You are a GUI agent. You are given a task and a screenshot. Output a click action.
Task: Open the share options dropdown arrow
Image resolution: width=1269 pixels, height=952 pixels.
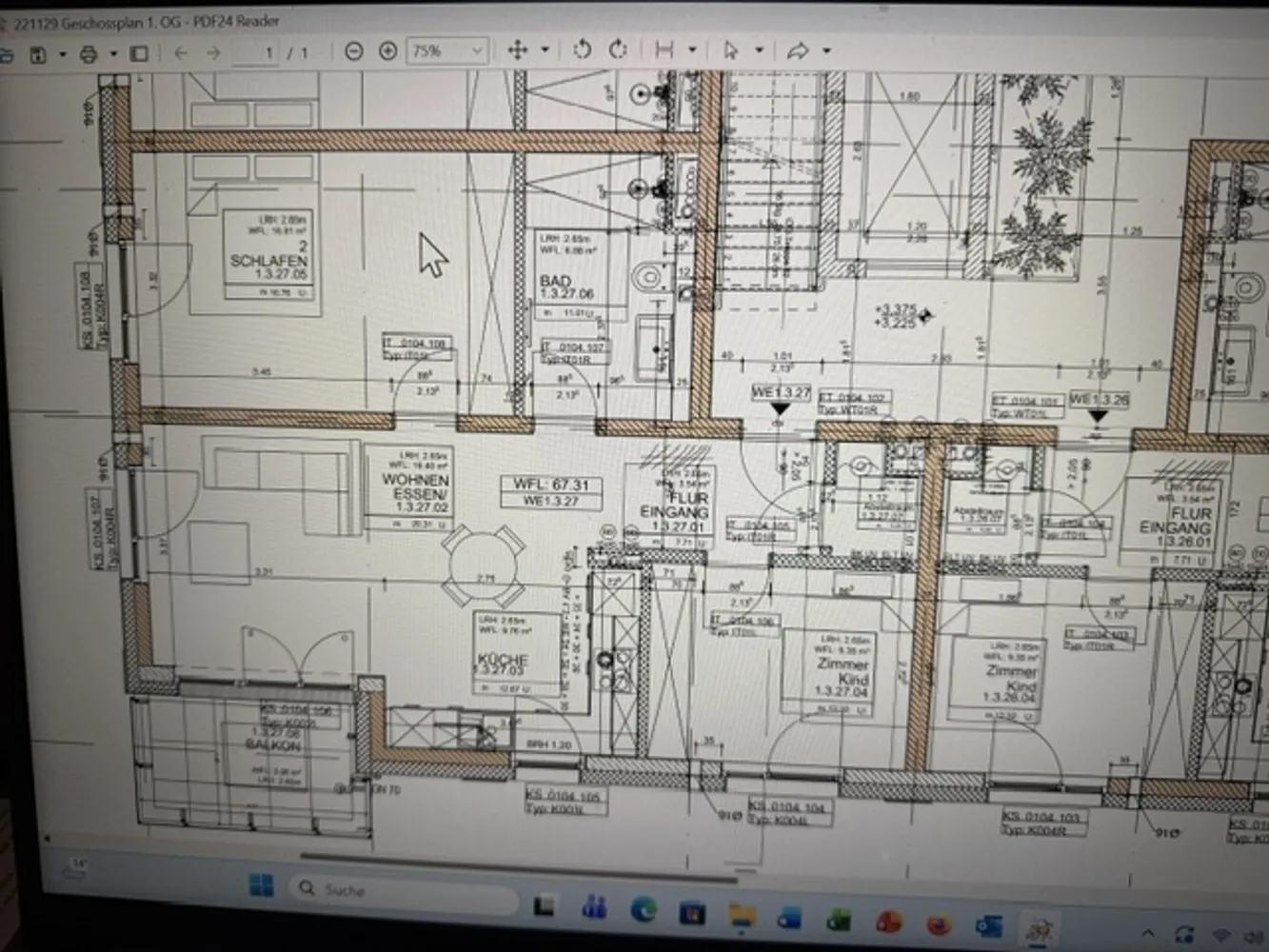826,50
